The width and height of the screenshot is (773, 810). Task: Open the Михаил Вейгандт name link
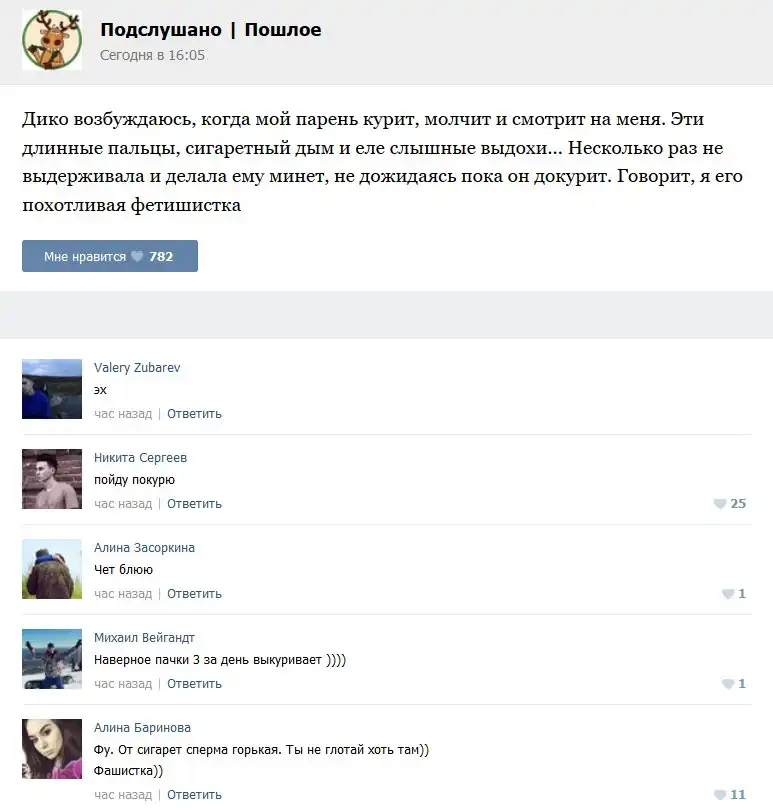[x=144, y=637]
